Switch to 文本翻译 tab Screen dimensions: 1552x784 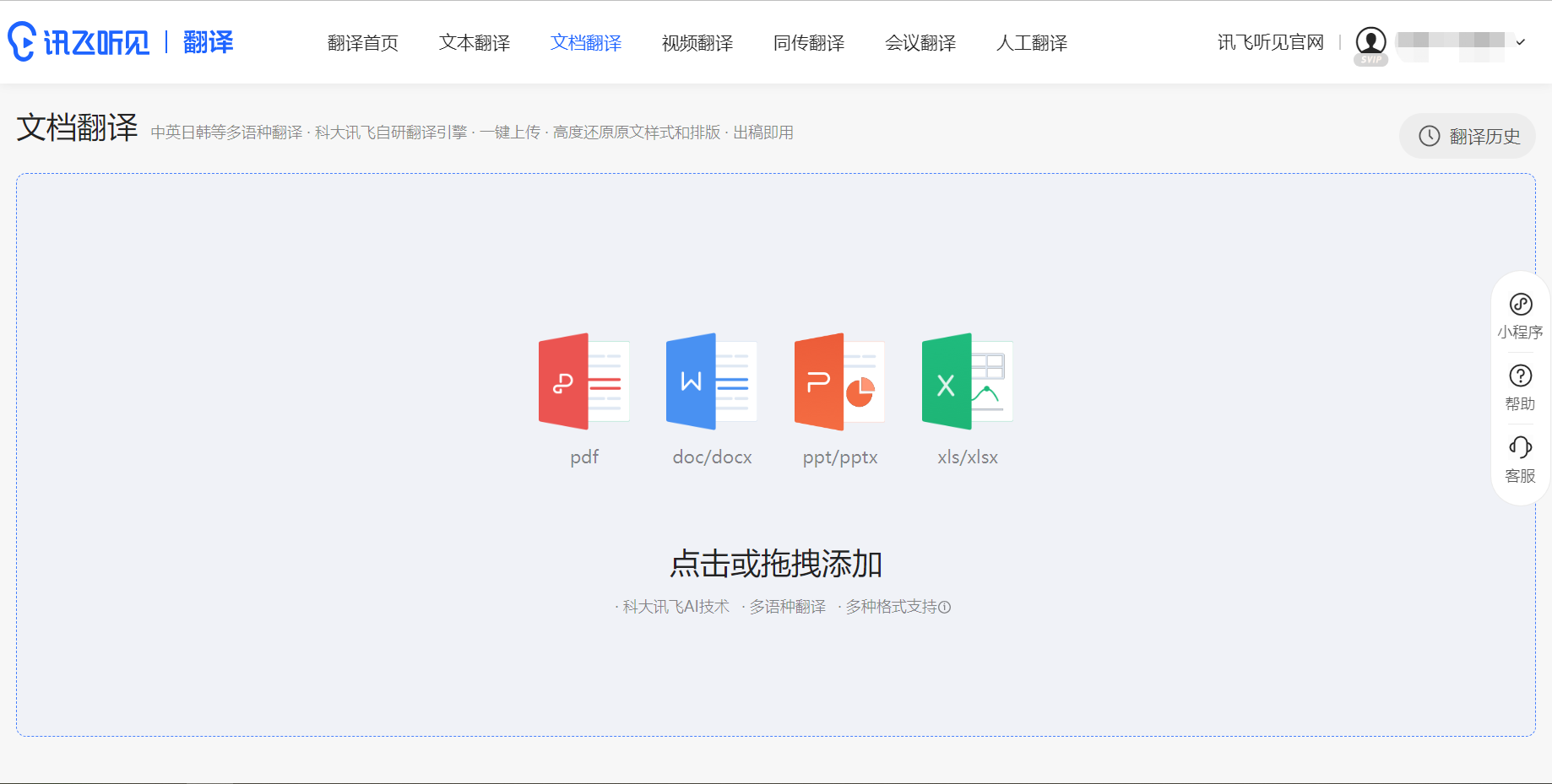pyautogui.click(x=475, y=43)
